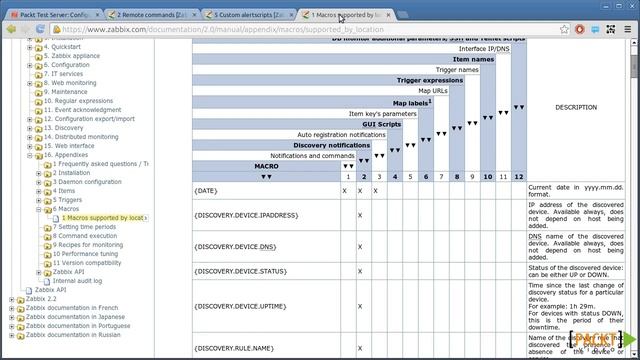Open 7 Setting time periods link
Viewport: 640px width, 360px height.
(x=84, y=227)
